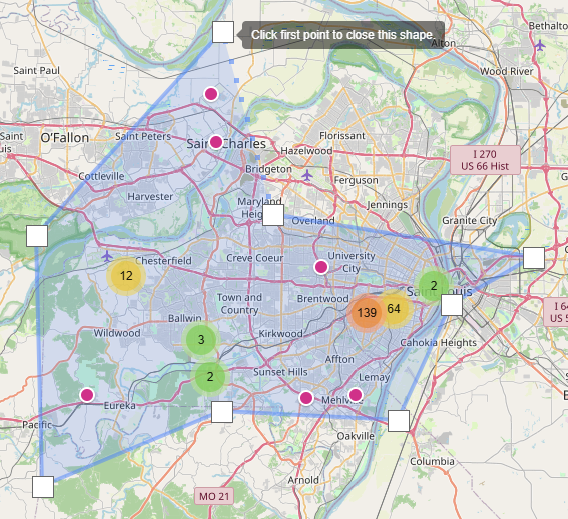This screenshot has height=519, width=568.
Task: Select pink marker west of Eureka
Action: [87, 395]
